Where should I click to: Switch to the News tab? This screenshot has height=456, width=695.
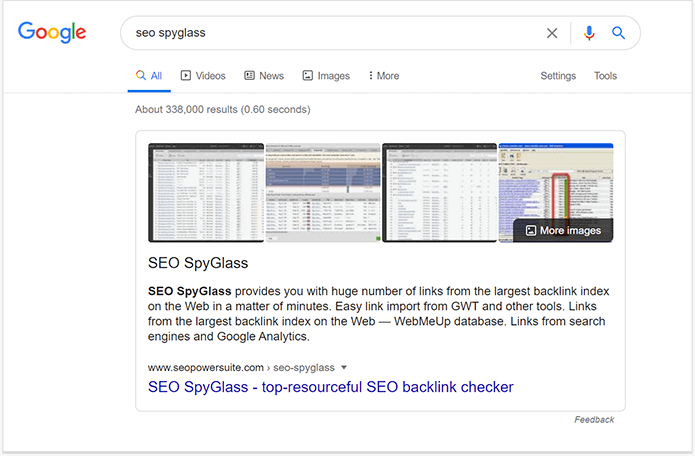coord(264,76)
